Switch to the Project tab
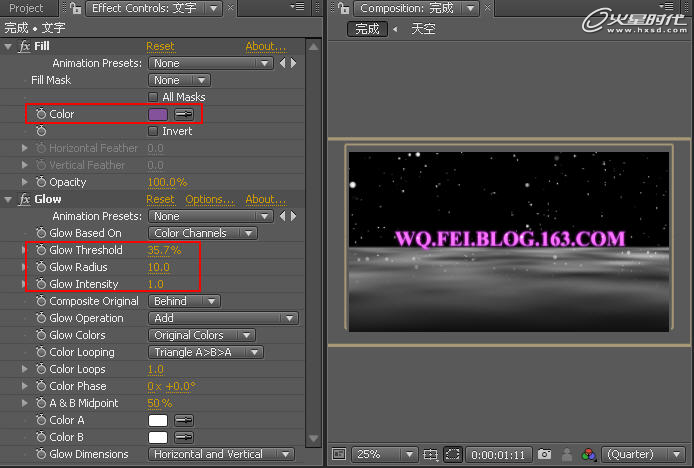694x468 pixels. pyautogui.click(x=26, y=8)
